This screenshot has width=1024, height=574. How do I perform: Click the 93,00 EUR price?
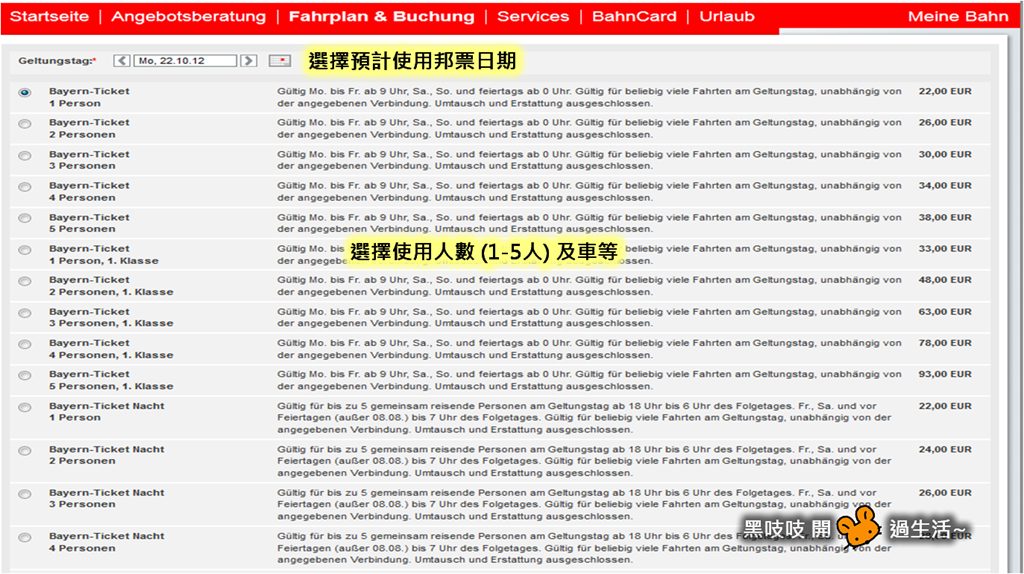[945, 375]
